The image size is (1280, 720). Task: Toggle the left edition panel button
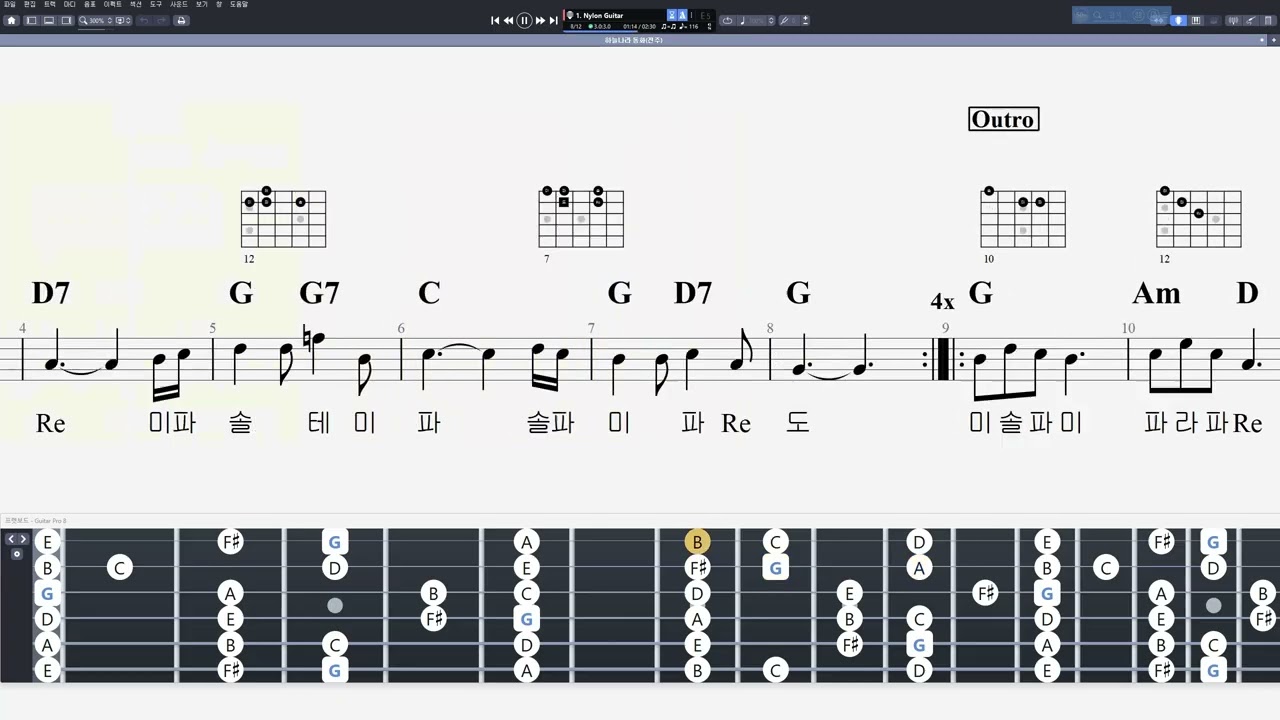pyautogui.click(x=31, y=20)
